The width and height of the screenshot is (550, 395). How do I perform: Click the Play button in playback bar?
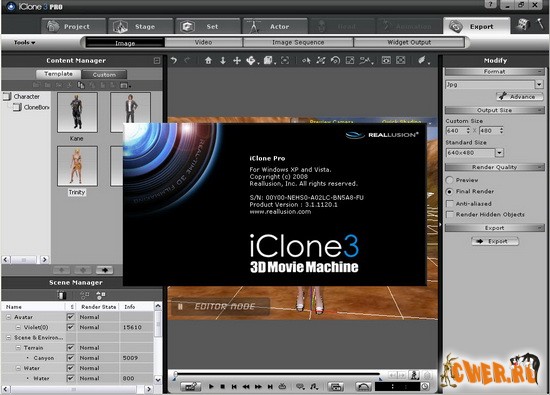tap(211, 386)
